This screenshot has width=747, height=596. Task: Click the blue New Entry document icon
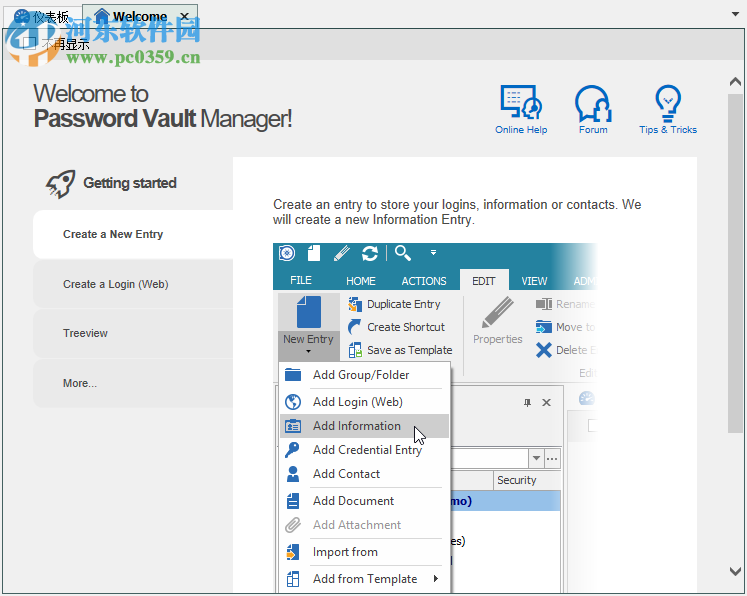click(309, 312)
